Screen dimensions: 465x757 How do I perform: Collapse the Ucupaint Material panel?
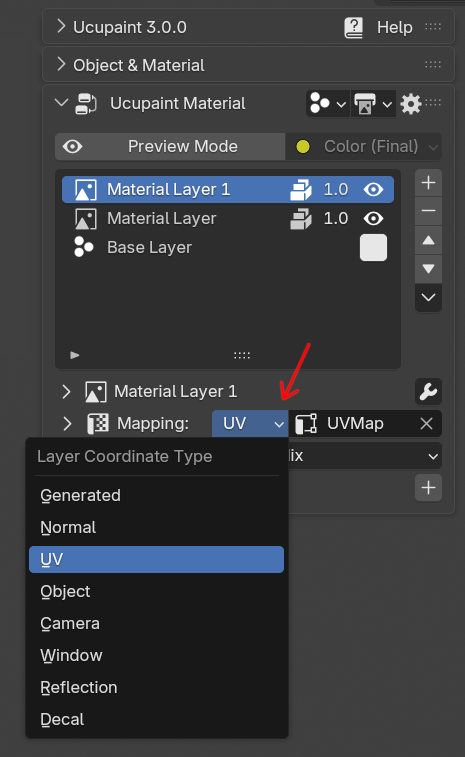coord(61,103)
